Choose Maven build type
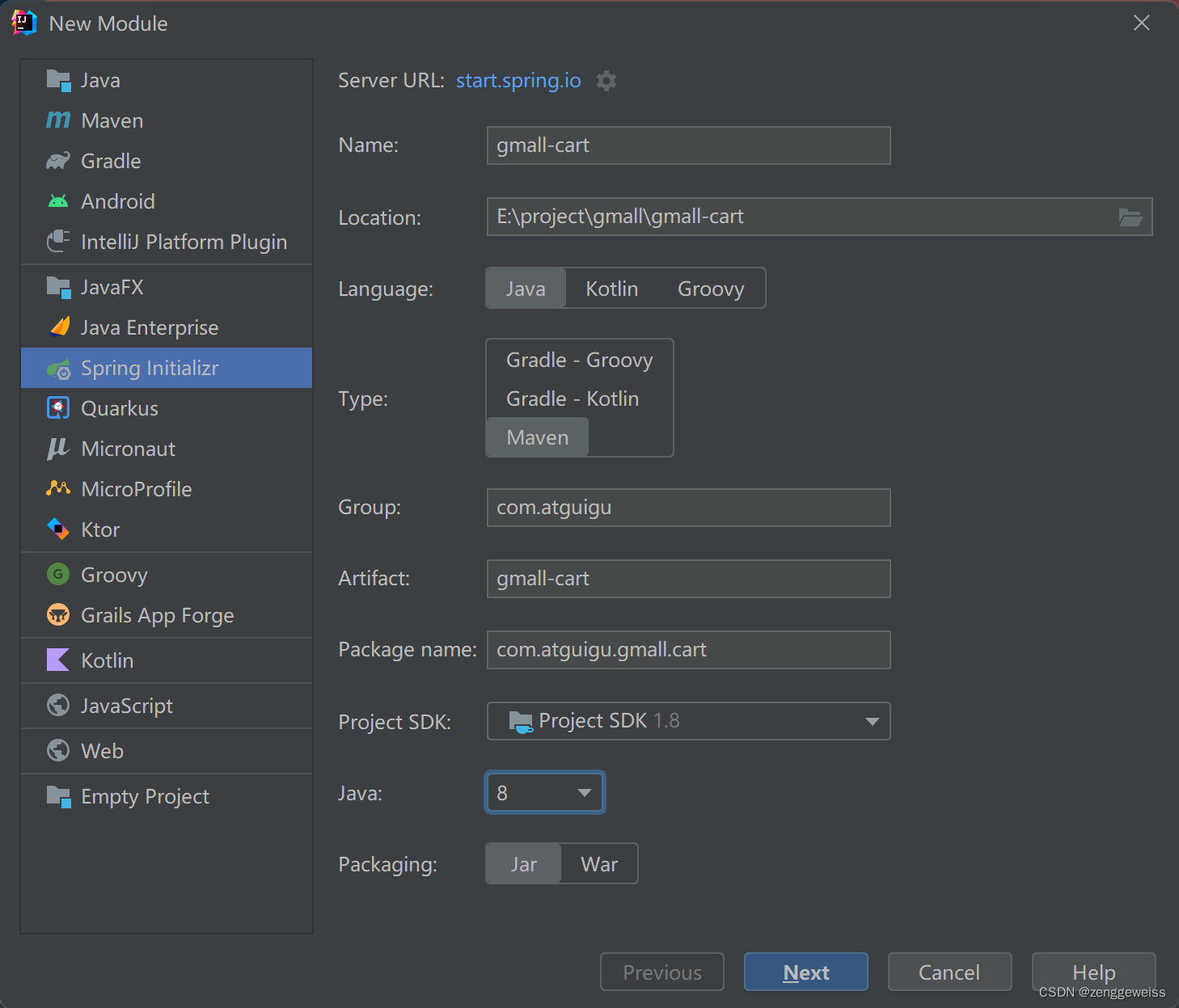Image resolution: width=1179 pixels, height=1008 pixels. [x=538, y=437]
